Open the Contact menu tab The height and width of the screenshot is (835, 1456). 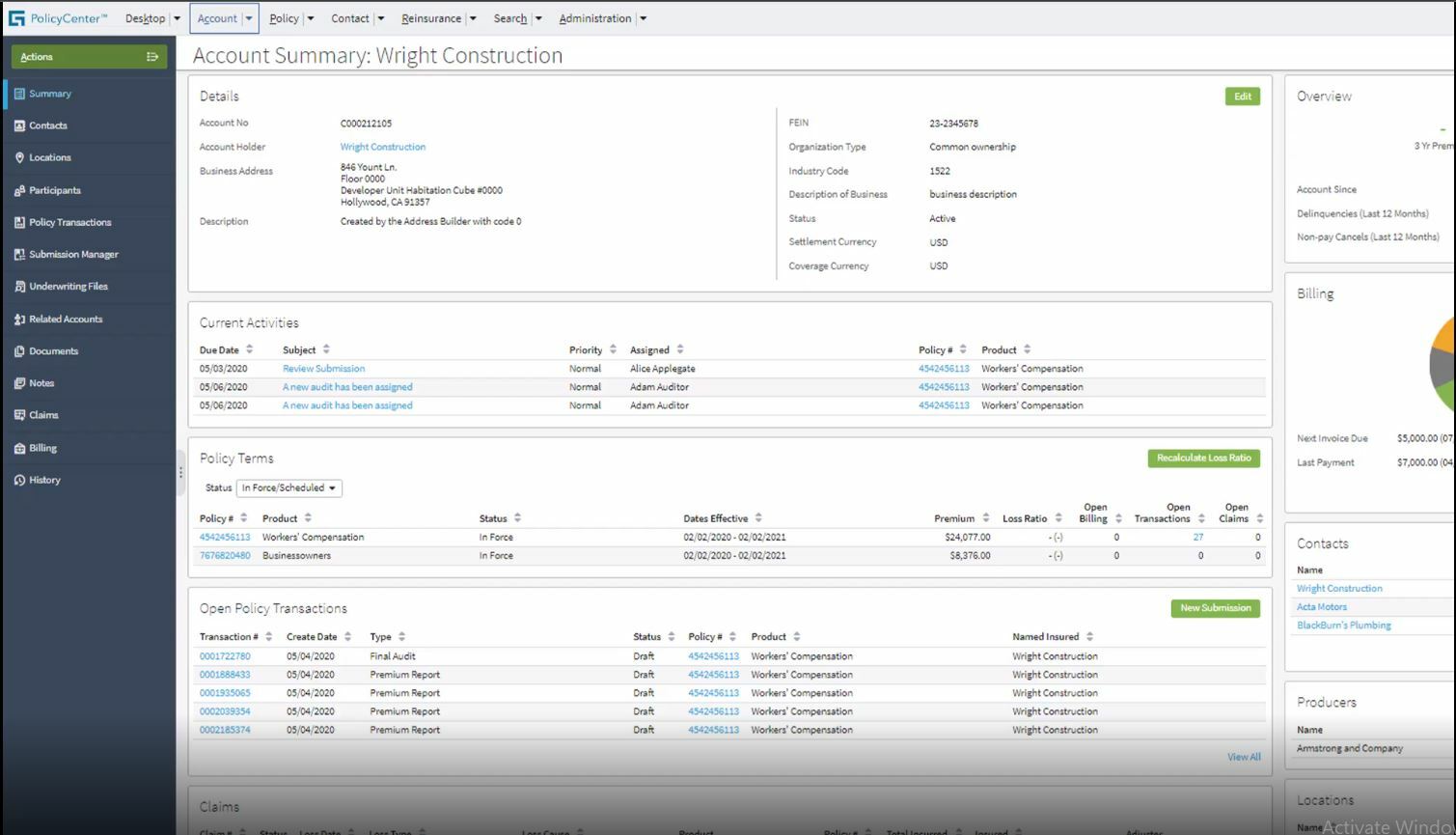(x=349, y=18)
